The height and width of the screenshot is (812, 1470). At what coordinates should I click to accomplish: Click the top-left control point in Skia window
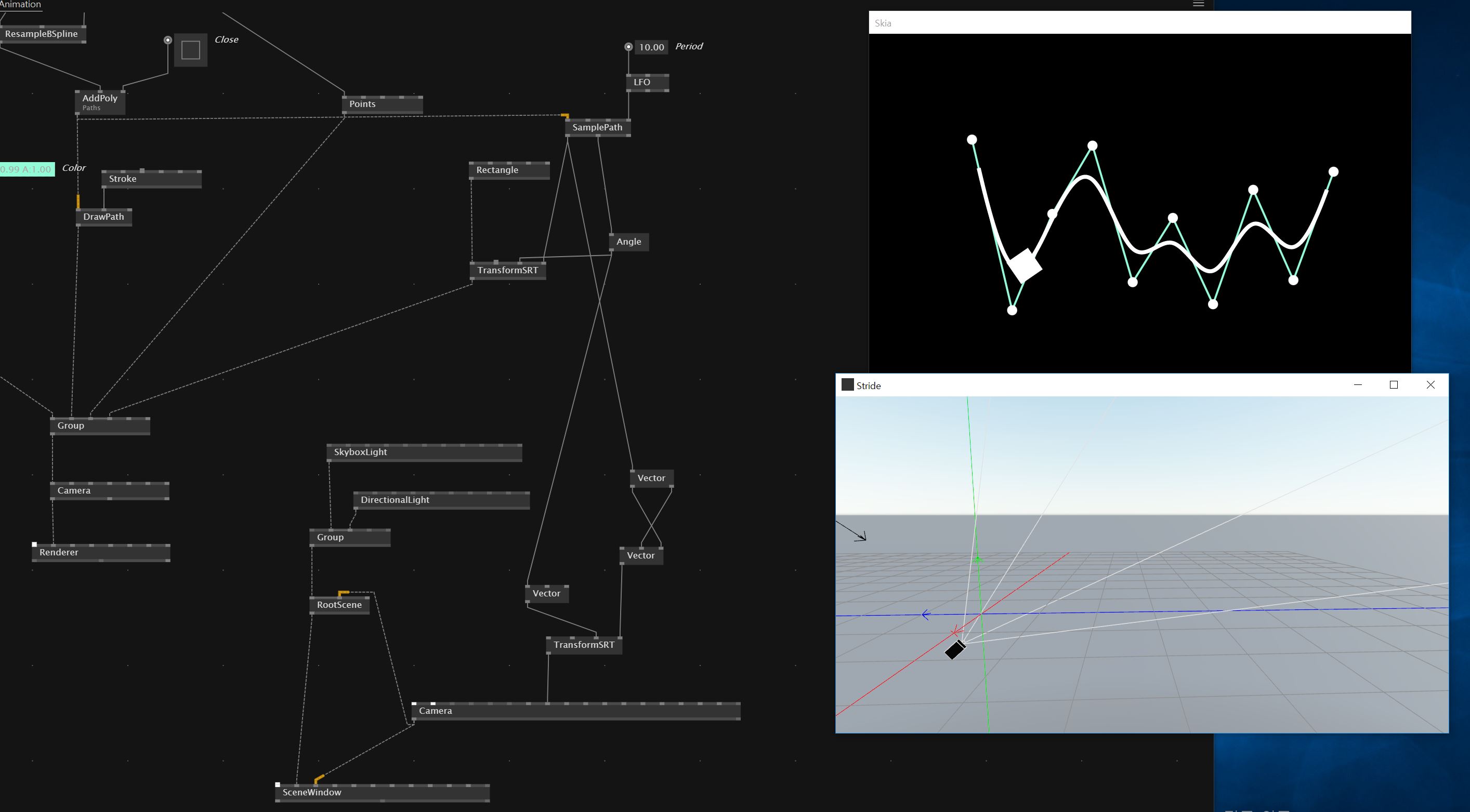click(972, 140)
